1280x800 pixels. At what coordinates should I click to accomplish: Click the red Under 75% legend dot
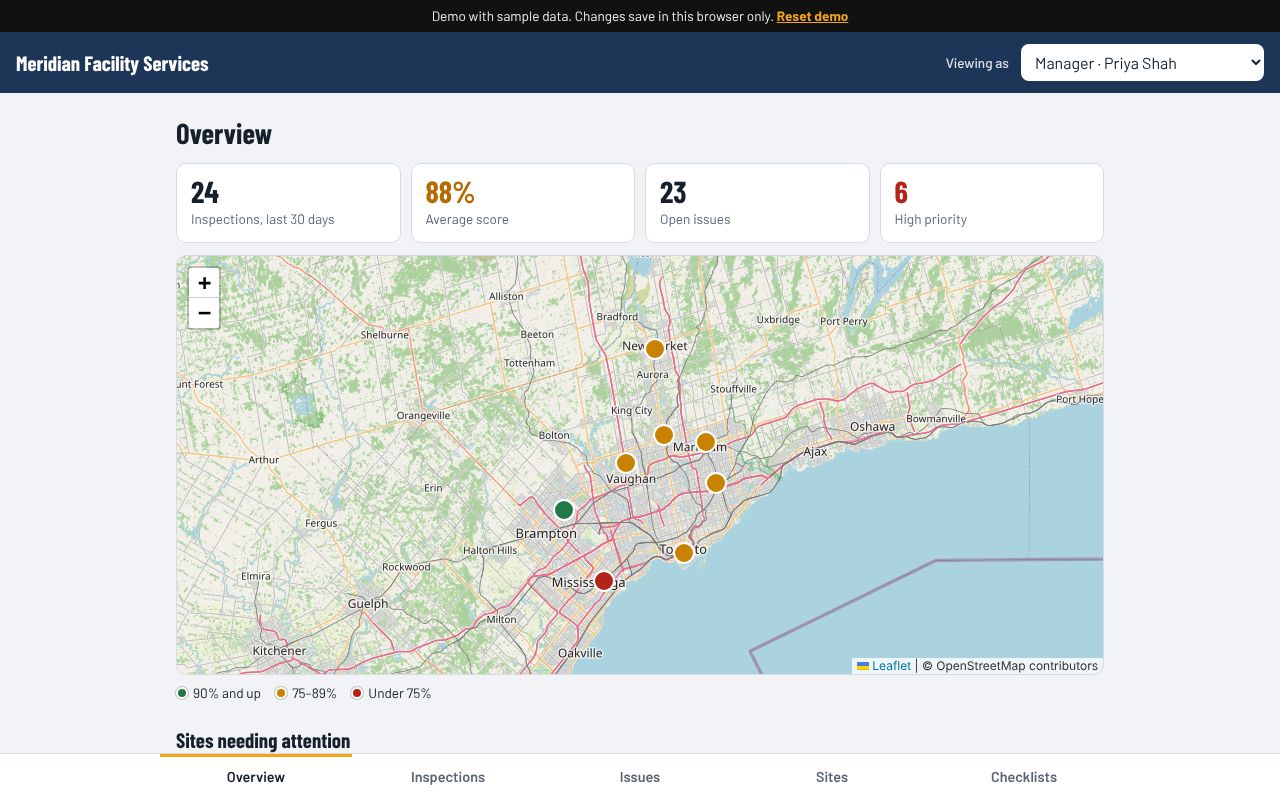[x=357, y=693]
